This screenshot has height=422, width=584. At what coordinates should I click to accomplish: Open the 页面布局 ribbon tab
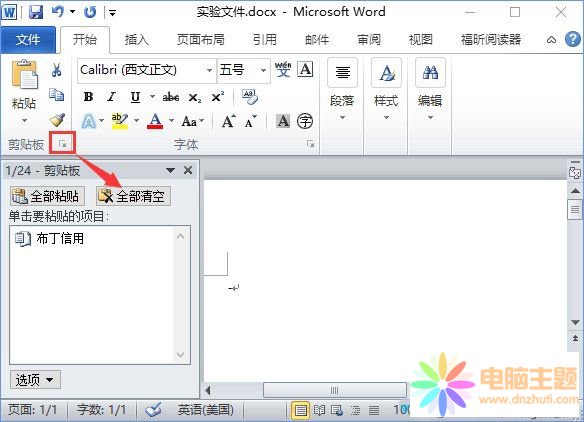[201, 39]
